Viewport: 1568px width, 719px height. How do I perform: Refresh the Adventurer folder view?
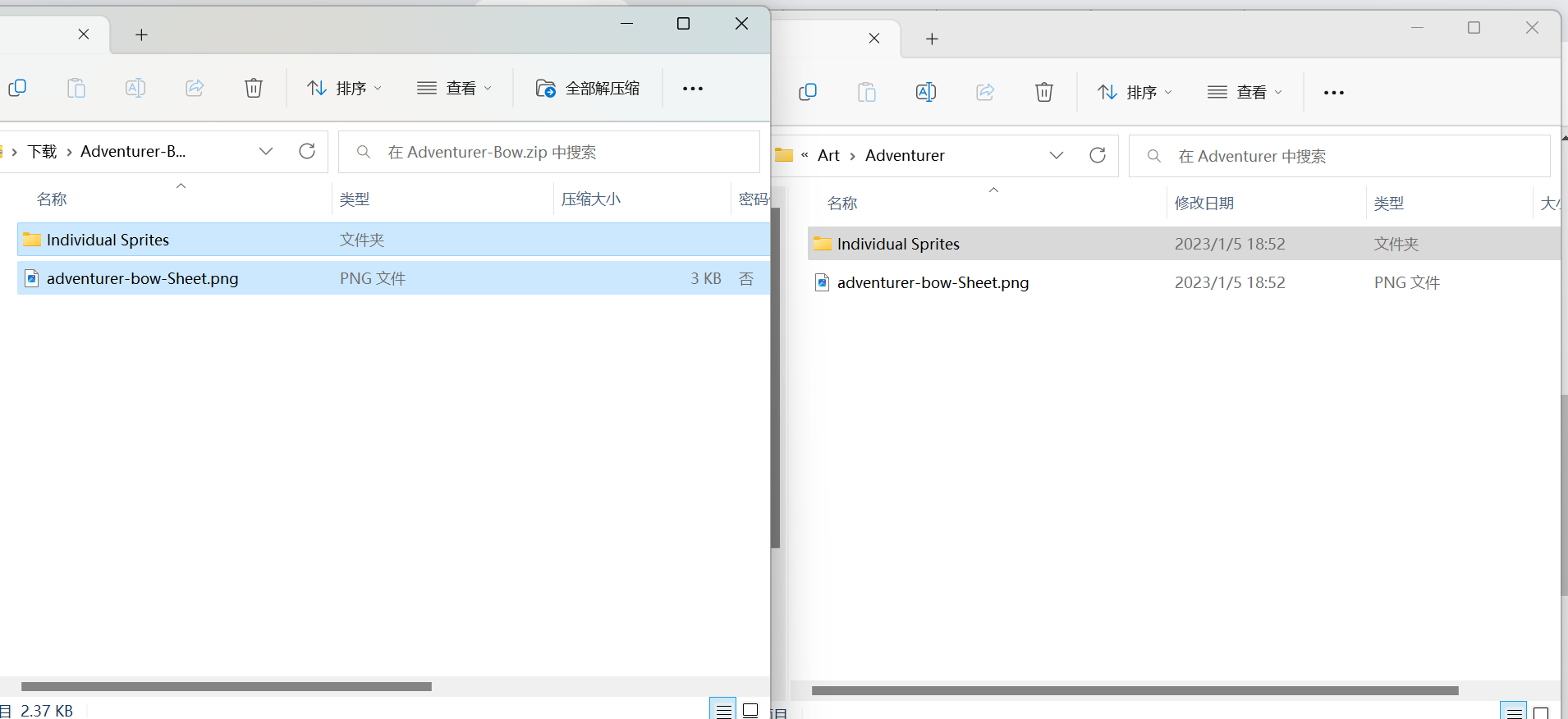tap(1098, 155)
